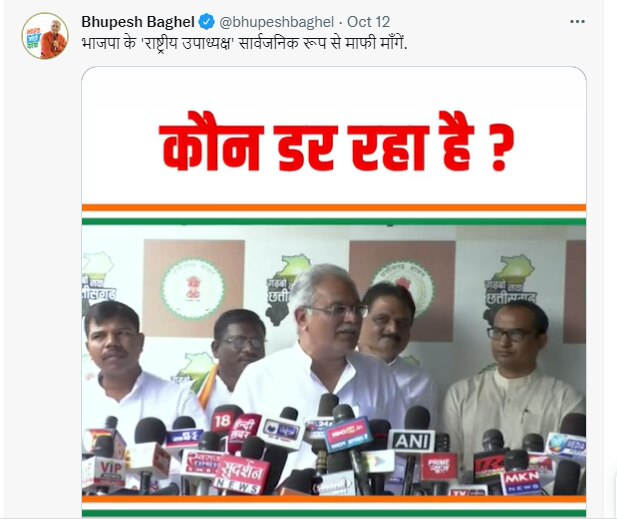Click the VIP microphone box
This screenshot has width=617, height=519.
pos(105,472)
